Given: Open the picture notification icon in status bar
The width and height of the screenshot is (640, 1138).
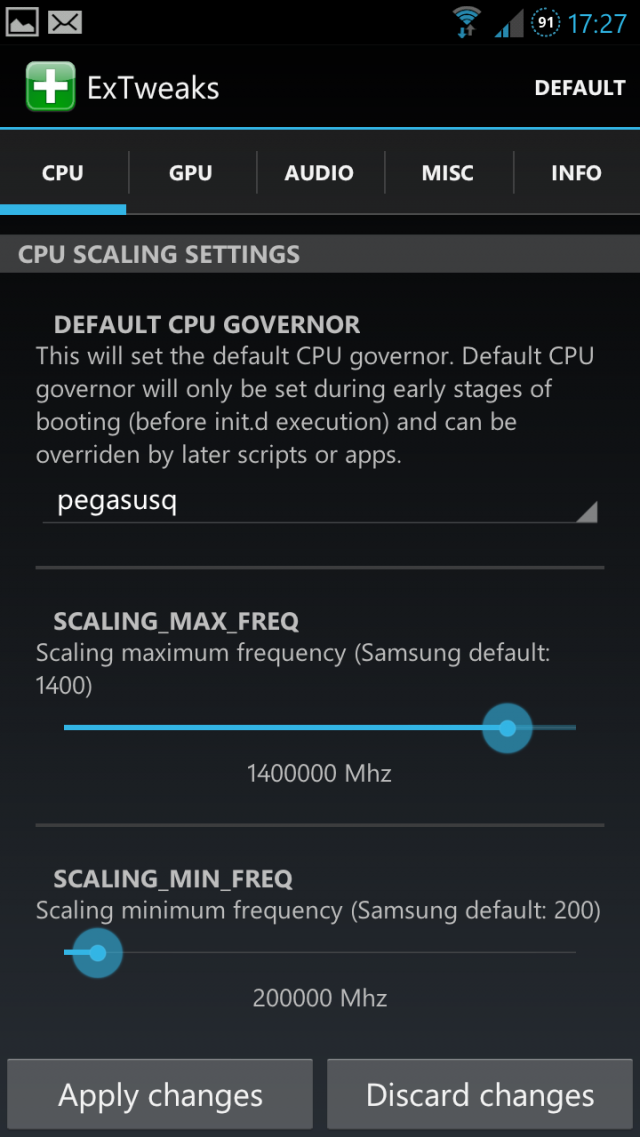Looking at the screenshot, I should 22,21.
